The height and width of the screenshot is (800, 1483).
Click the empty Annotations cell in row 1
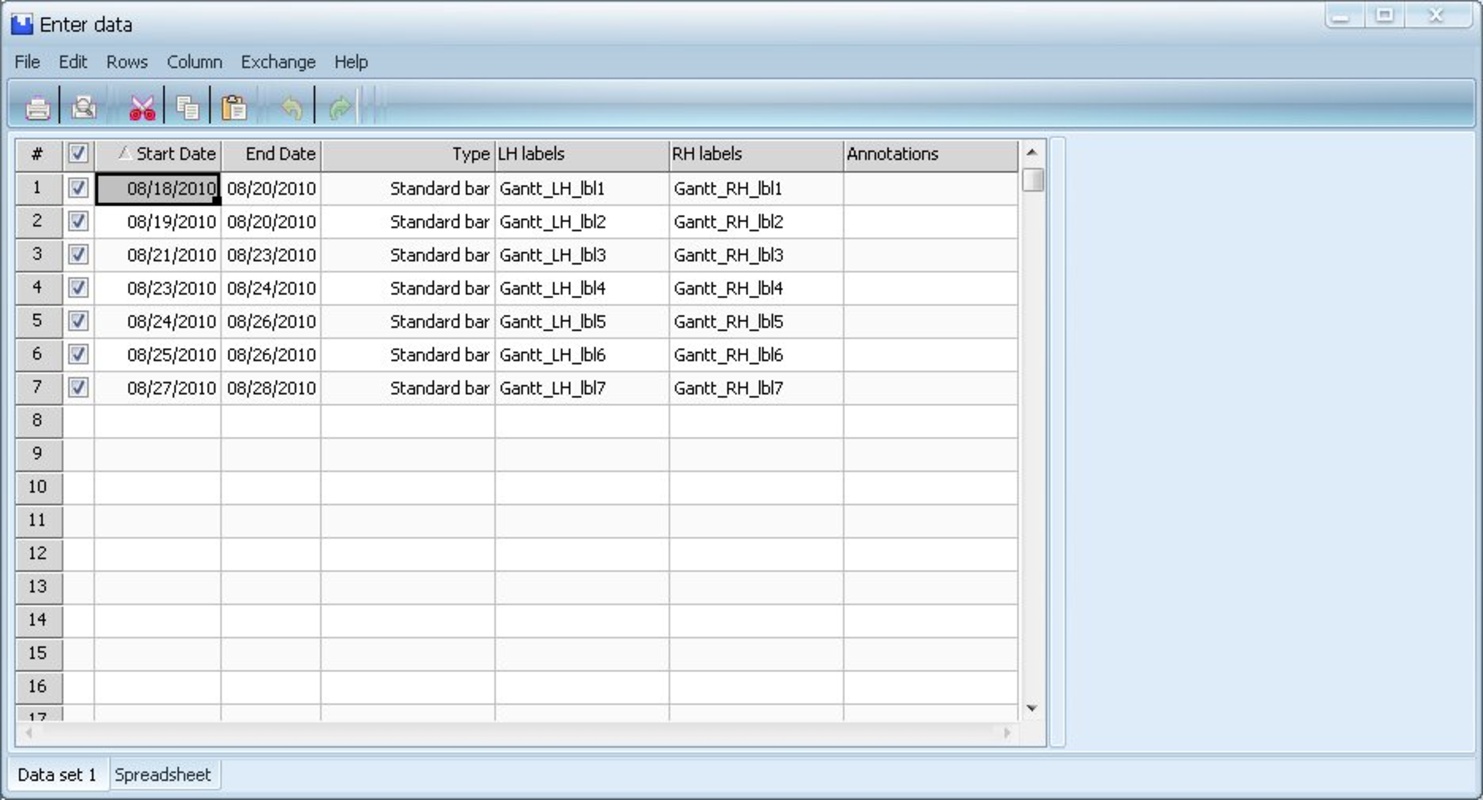(930, 188)
